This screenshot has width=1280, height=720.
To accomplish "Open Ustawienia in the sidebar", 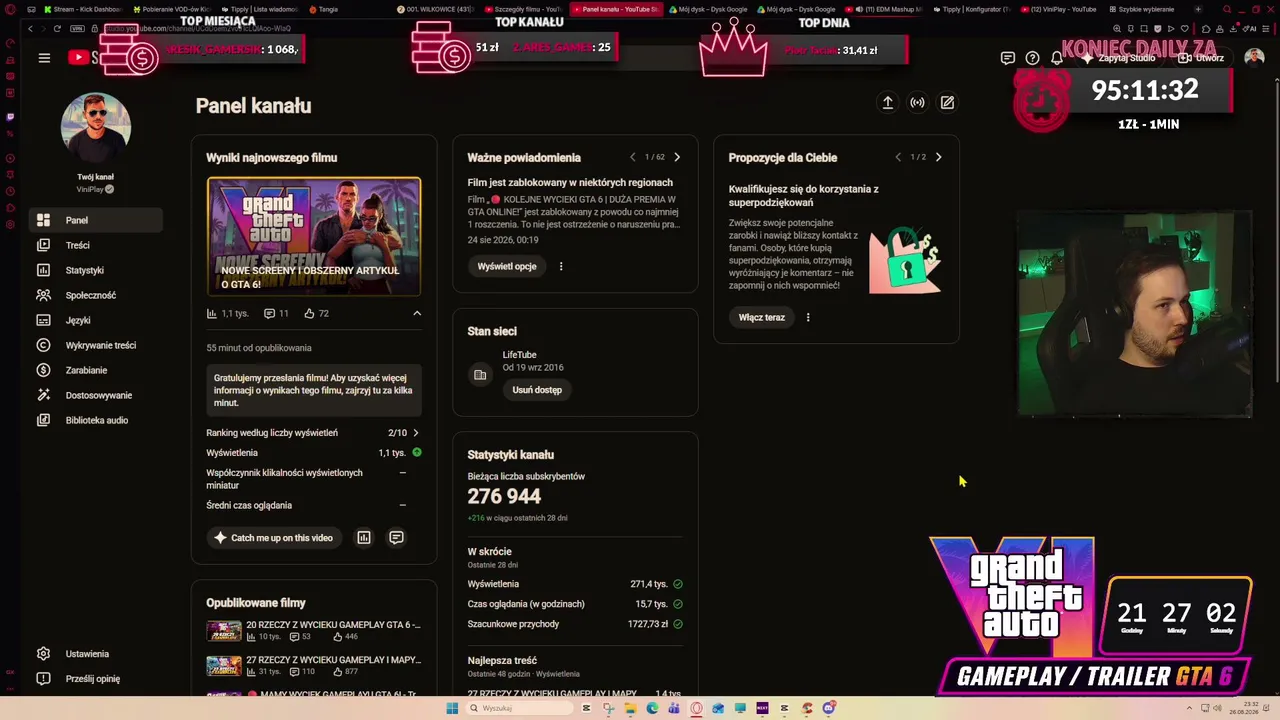I will pyautogui.click(x=97, y=654).
